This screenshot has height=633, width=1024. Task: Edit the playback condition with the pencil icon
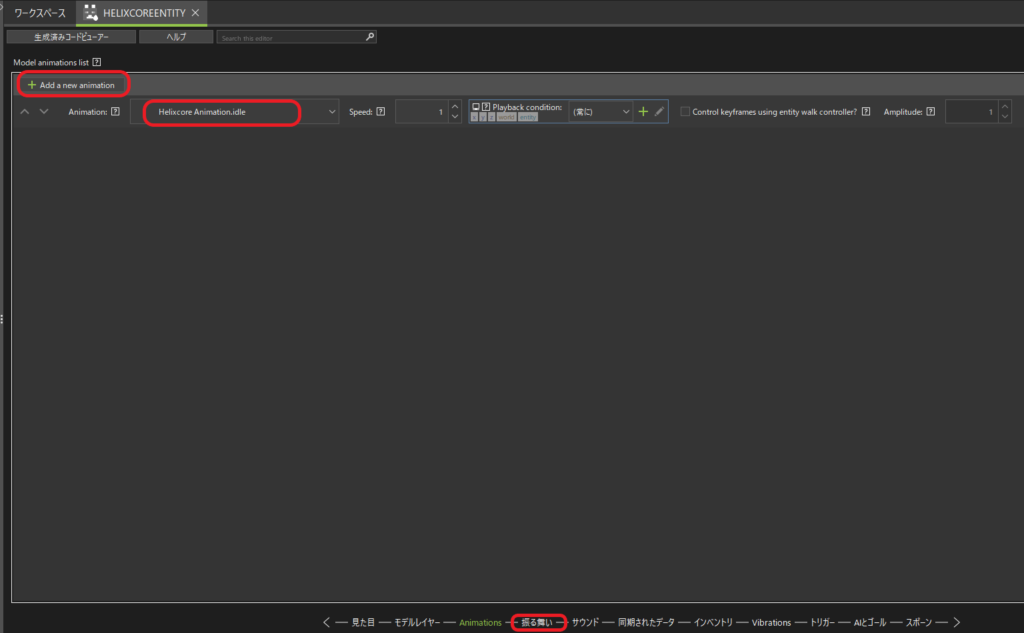(658, 112)
